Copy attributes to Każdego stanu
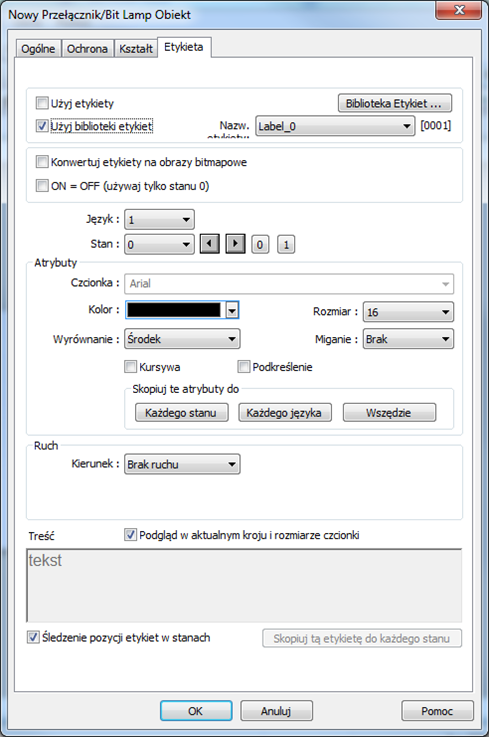The height and width of the screenshot is (737, 489). [x=181, y=413]
